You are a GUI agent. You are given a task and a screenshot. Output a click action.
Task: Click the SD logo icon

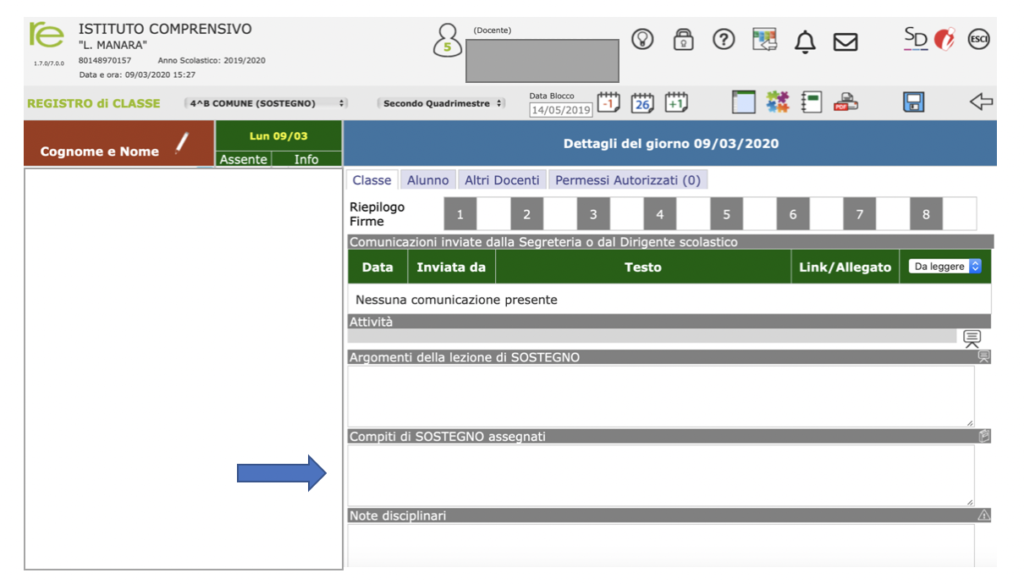[x=916, y=39]
